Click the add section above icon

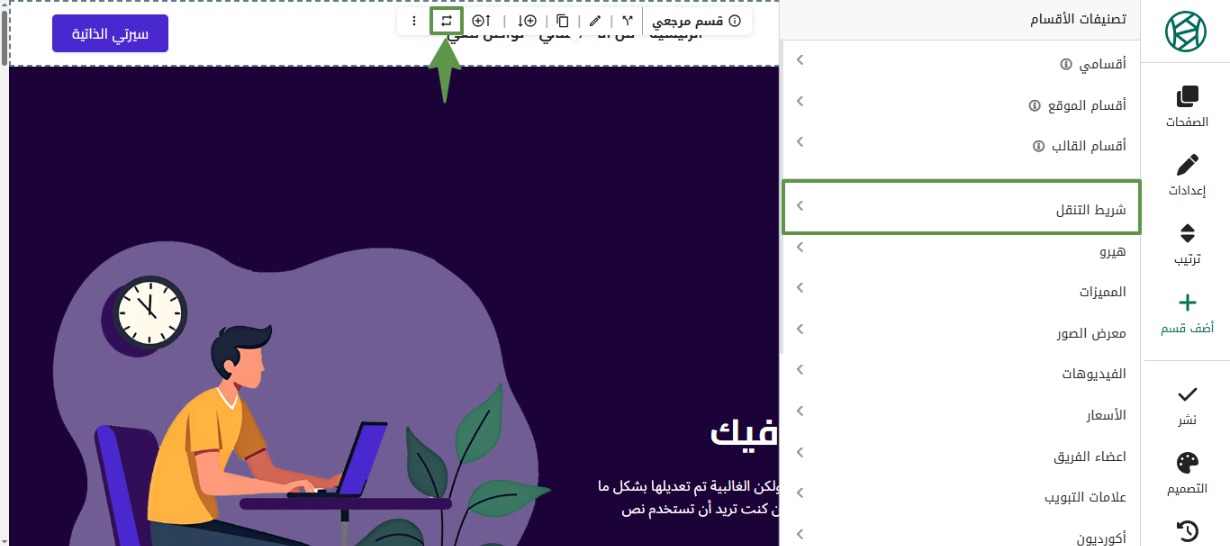pyautogui.click(x=481, y=21)
